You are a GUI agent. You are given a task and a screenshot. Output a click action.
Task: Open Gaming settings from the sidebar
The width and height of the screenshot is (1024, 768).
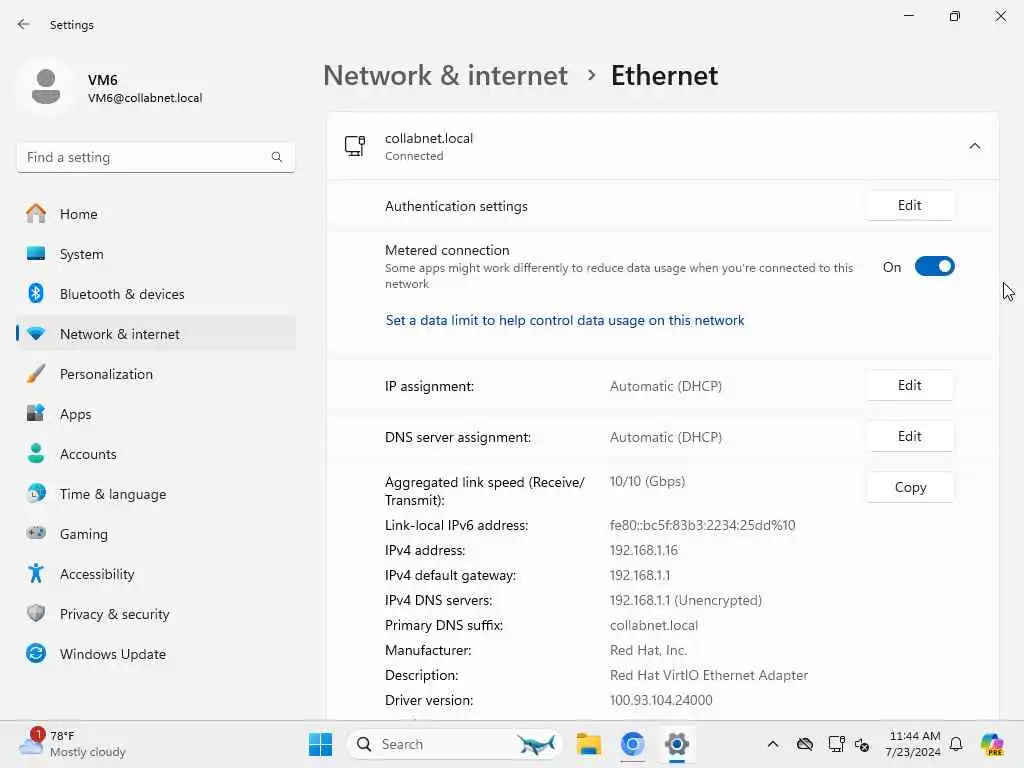point(83,534)
